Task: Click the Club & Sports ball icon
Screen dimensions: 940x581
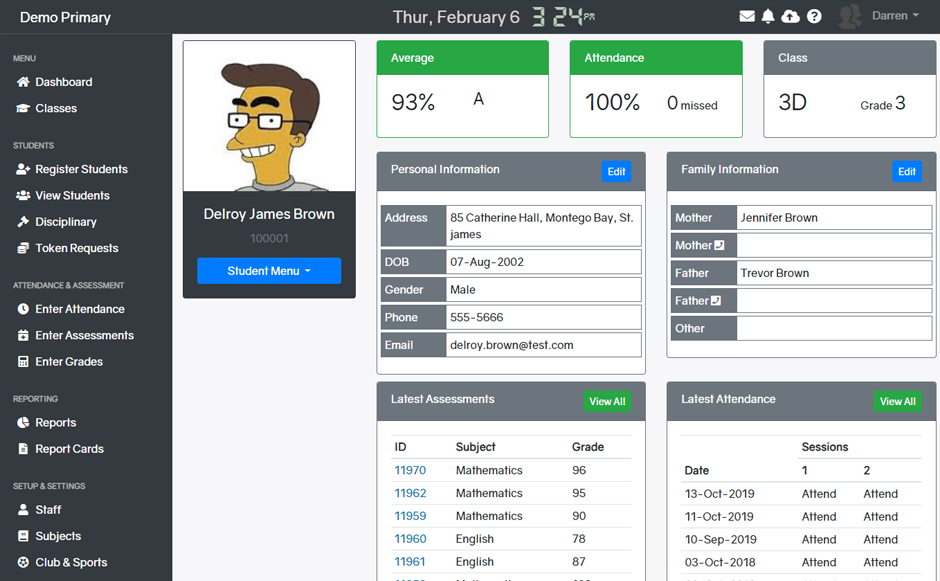Action: [x=23, y=563]
